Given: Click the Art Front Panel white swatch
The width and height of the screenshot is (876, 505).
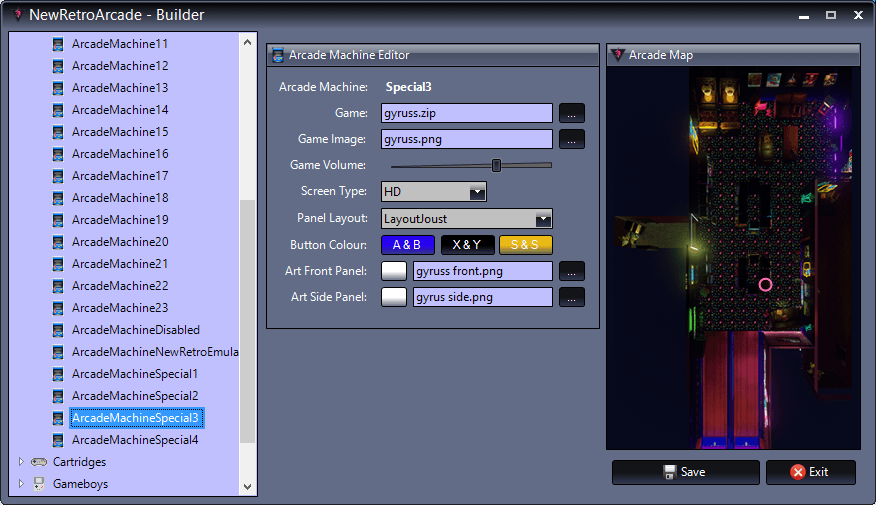Looking at the screenshot, I should (x=395, y=270).
